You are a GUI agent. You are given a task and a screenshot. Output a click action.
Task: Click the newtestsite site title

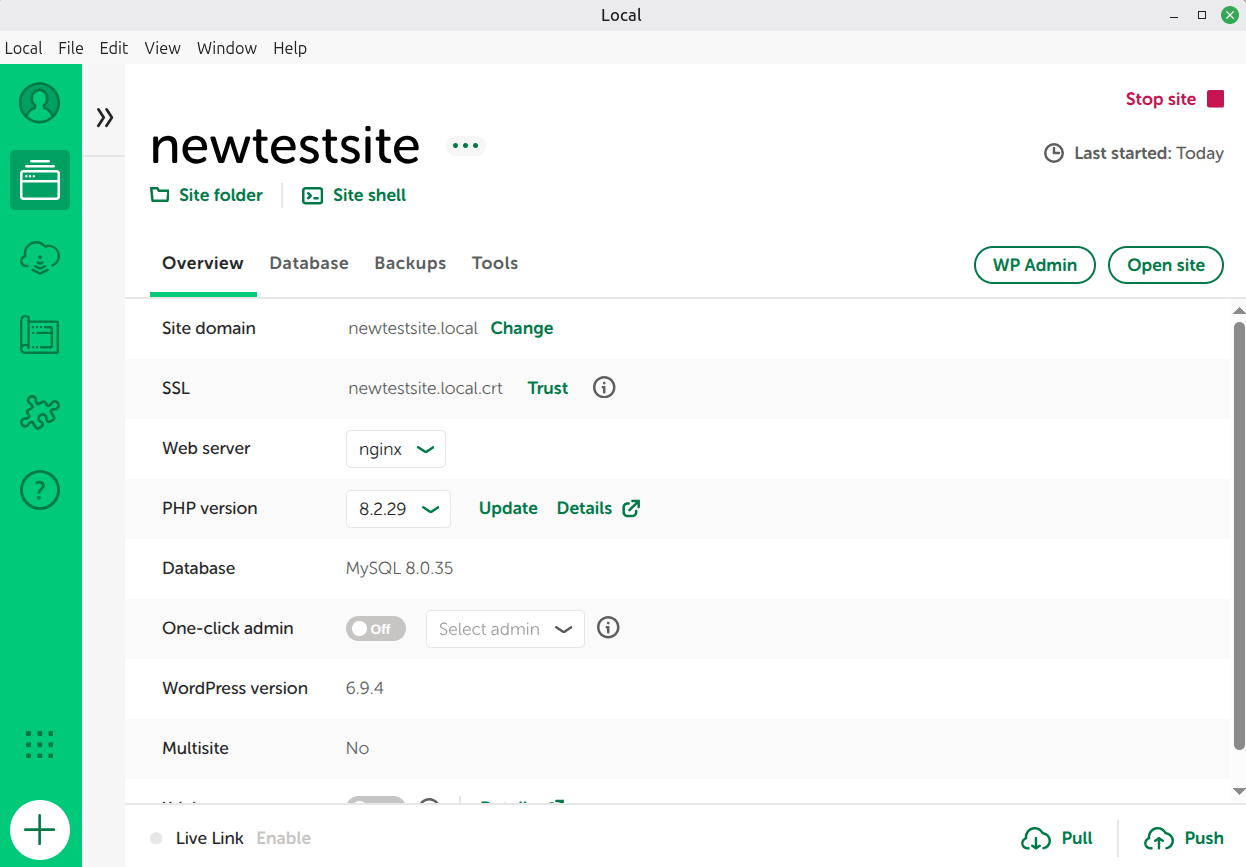285,146
